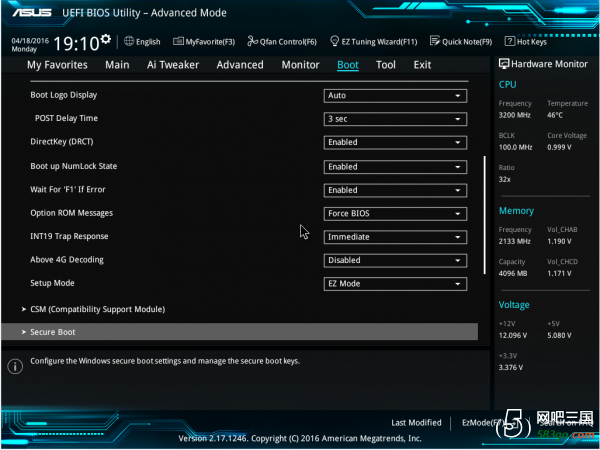Expand the Secure Boot submenu
The width and height of the screenshot is (600, 450).
[240, 332]
